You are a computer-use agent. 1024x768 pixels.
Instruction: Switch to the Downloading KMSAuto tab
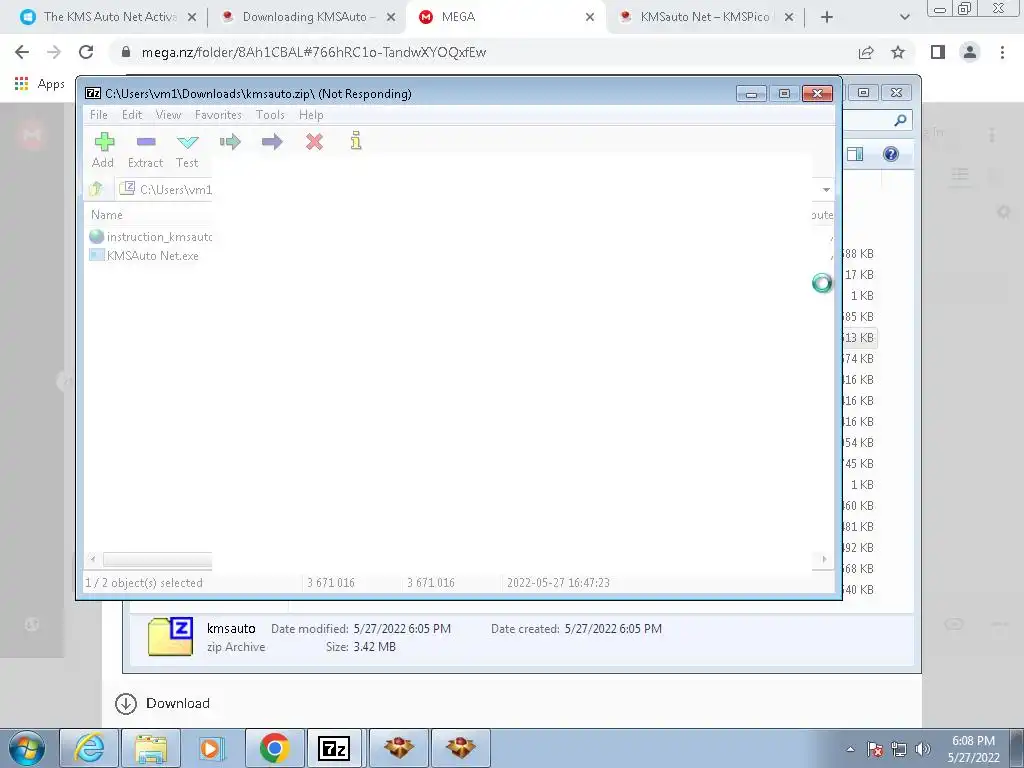pyautogui.click(x=308, y=17)
